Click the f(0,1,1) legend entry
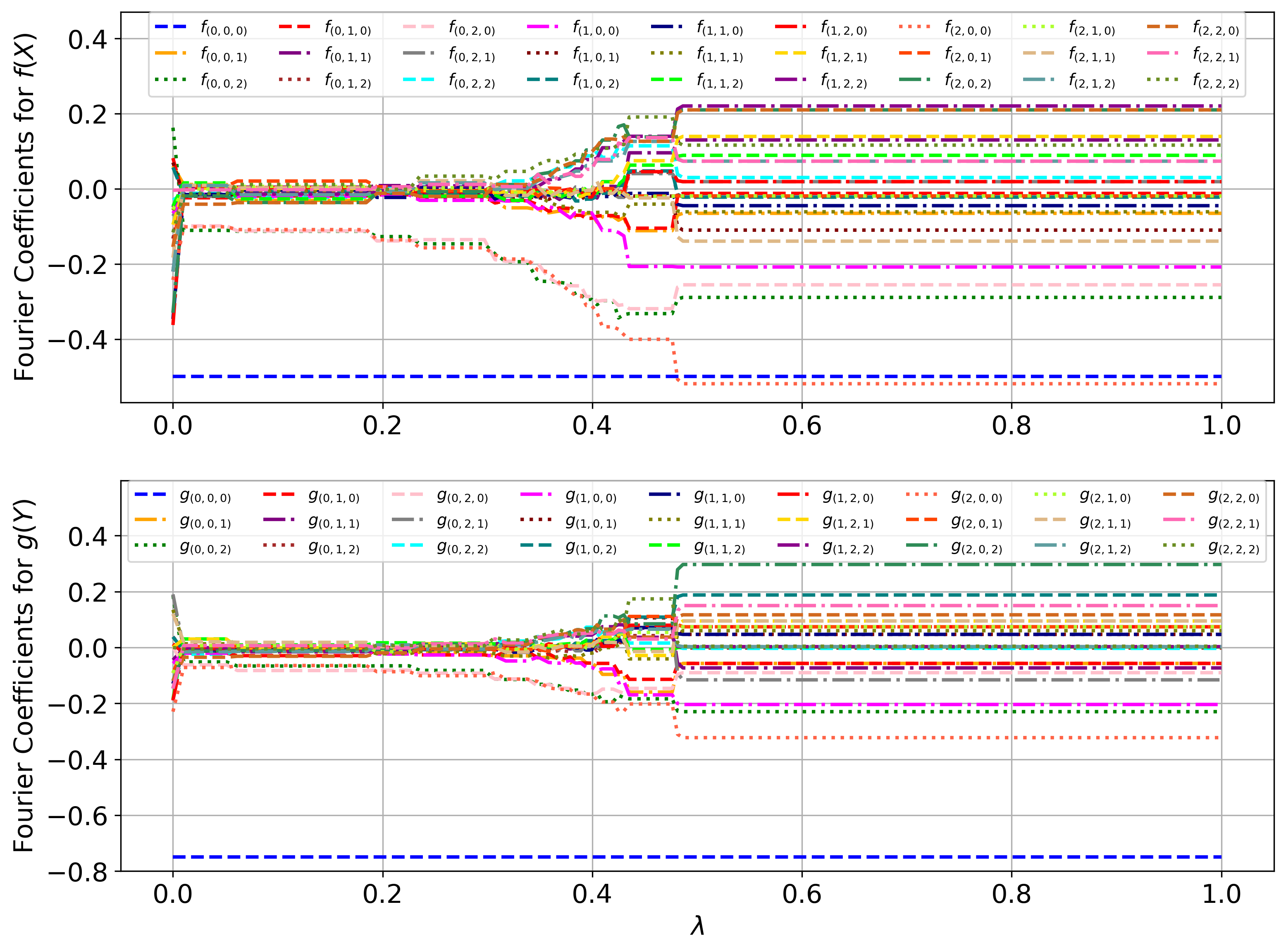This screenshot has width=1286, height=952. [348, 55]
